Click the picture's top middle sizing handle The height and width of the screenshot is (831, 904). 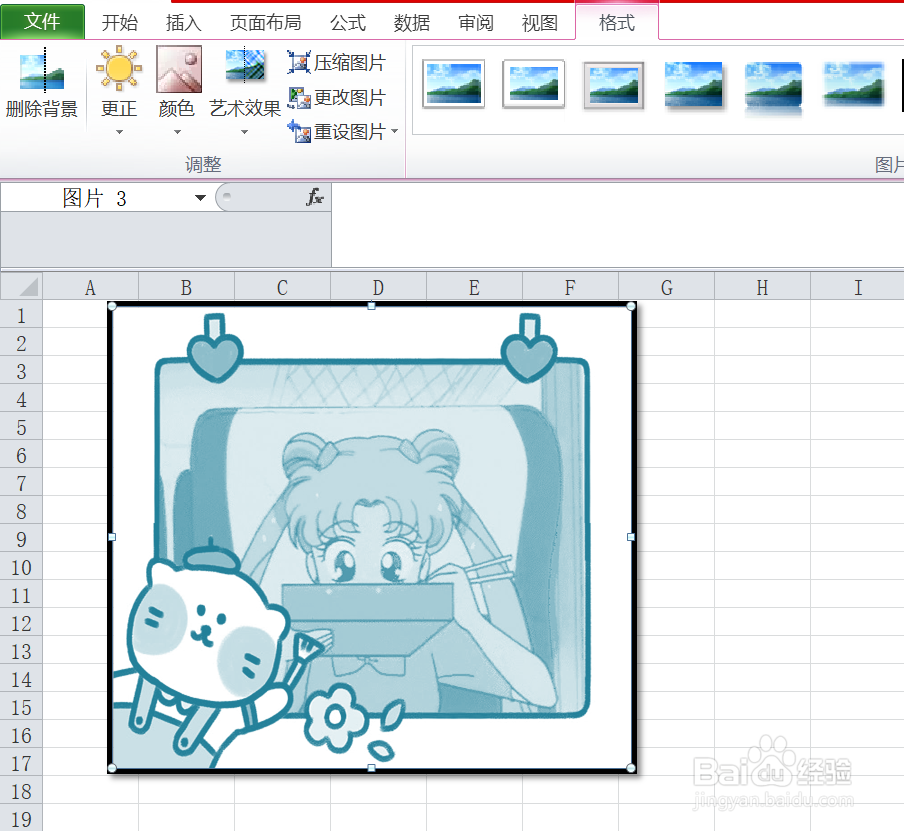(371, 306)
